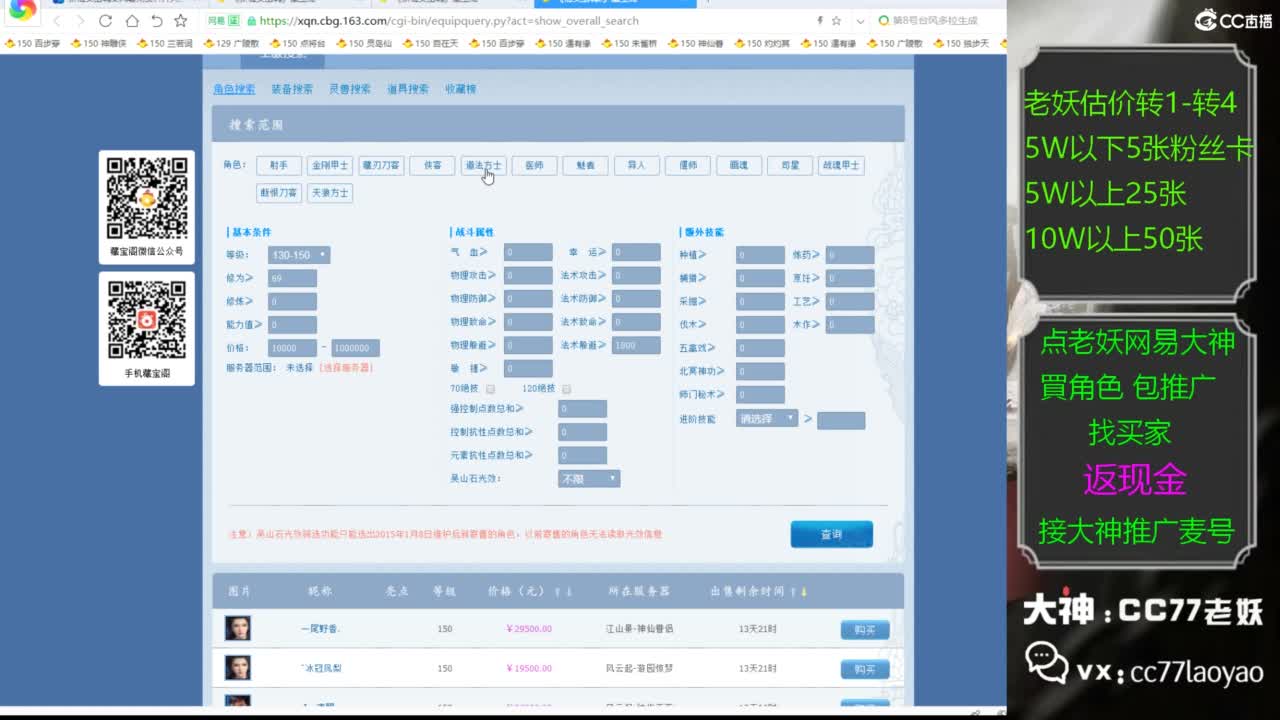This screenshot has width=1280, height=720.
Task: Enable the 70绝技 checkbox
Action: (x=490, y=389)
